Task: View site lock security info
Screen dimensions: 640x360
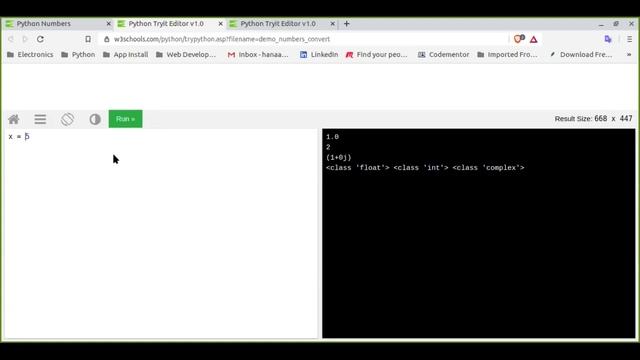Action: (x=107, y=39)
